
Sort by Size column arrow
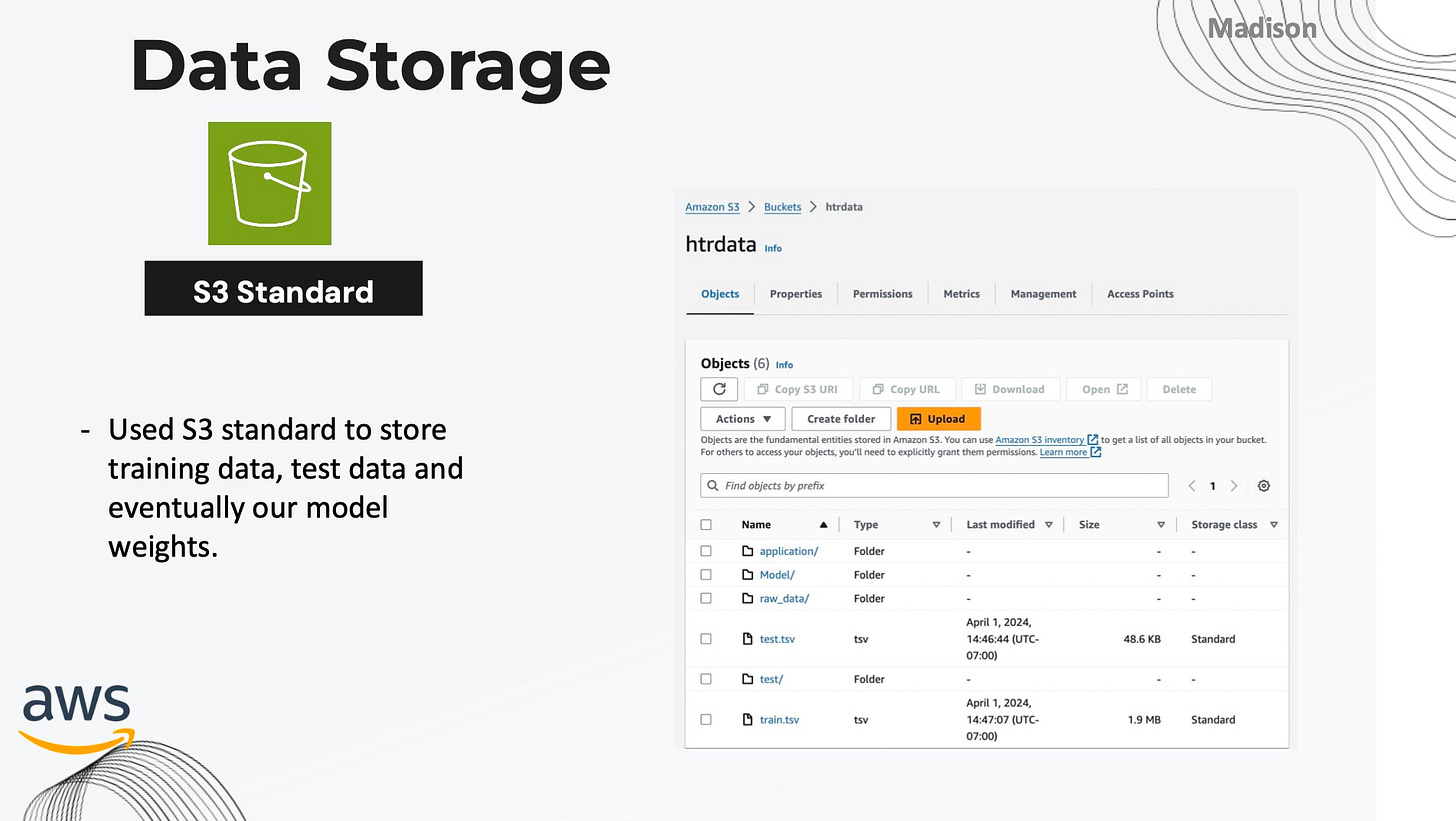(x=1161, y=525)
